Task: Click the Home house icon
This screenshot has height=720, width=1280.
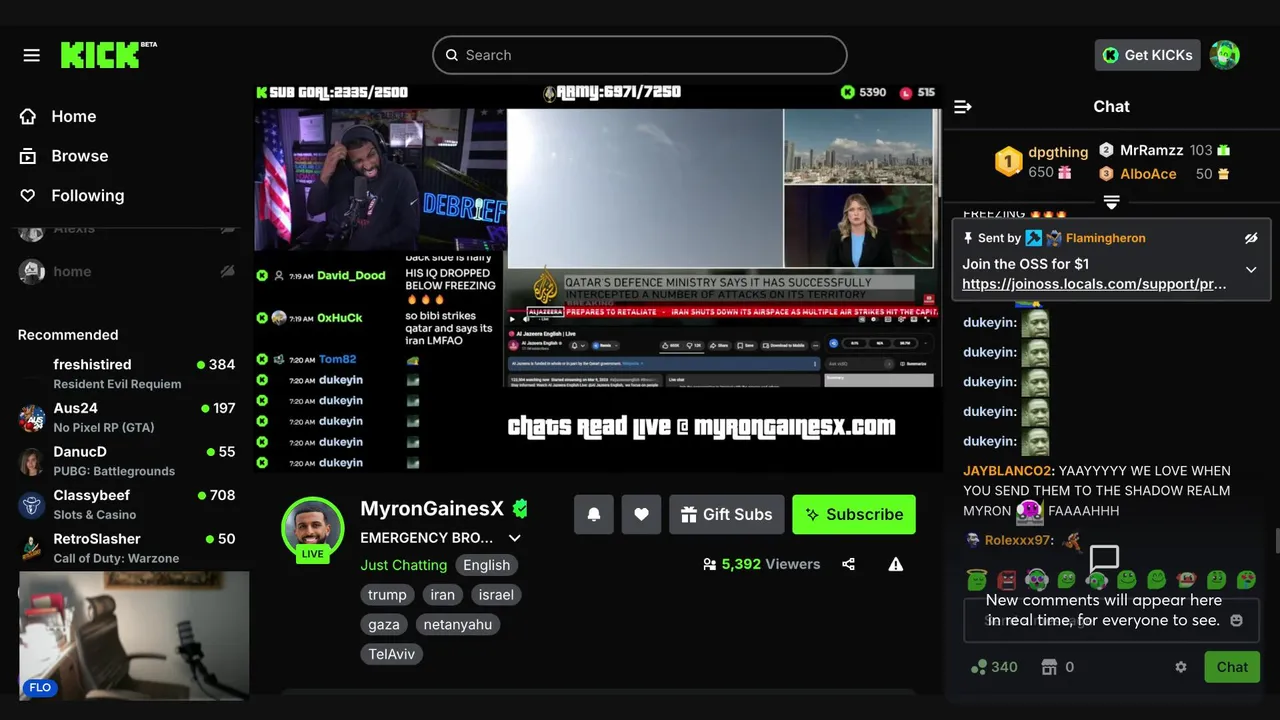Action: tap(28, 116)
